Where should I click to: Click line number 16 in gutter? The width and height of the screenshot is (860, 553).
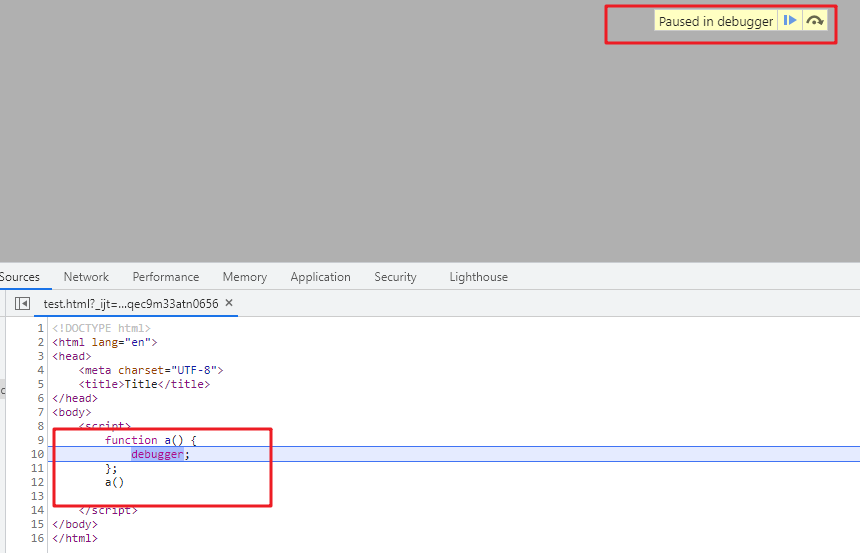tap(37, 538)
